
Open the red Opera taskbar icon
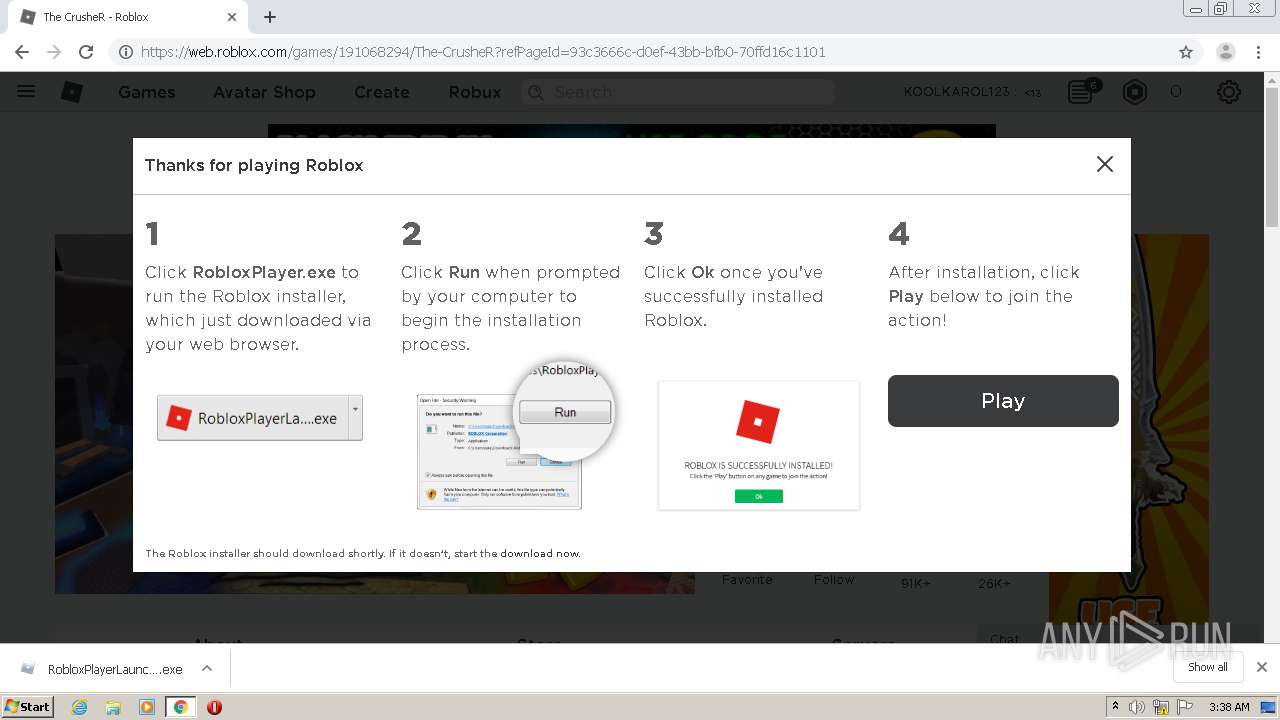(214, 707)
